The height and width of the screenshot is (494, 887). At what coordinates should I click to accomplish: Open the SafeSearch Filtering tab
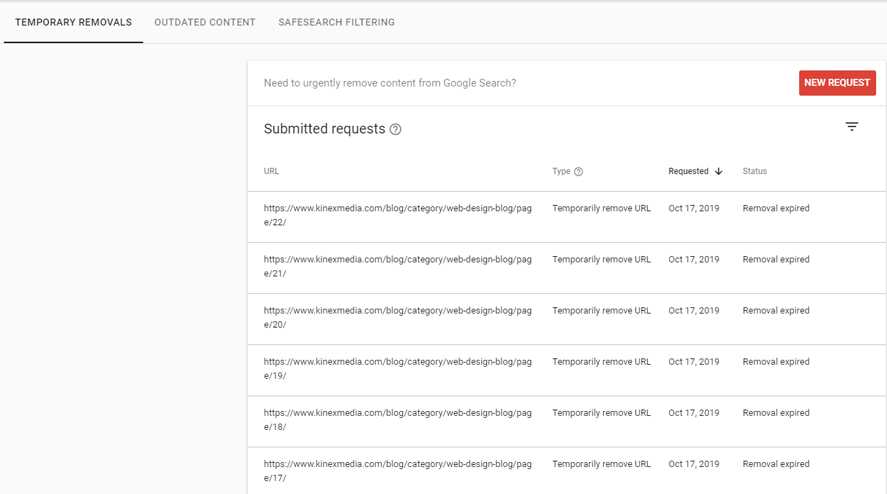(x=337, y=22)
